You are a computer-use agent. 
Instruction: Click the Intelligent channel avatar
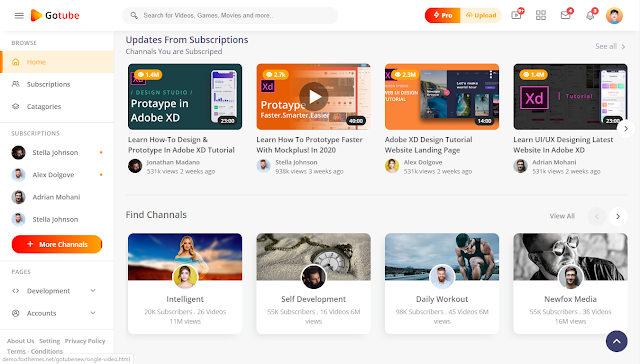[185, 277]
